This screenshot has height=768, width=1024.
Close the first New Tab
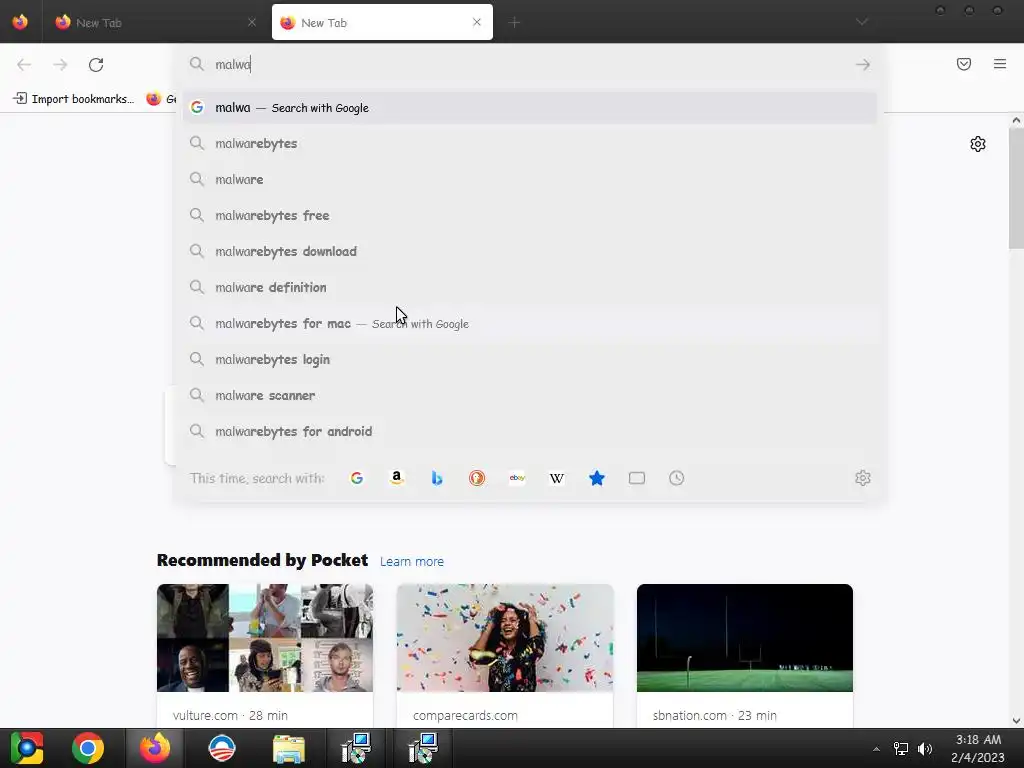(x=251, y=22)
